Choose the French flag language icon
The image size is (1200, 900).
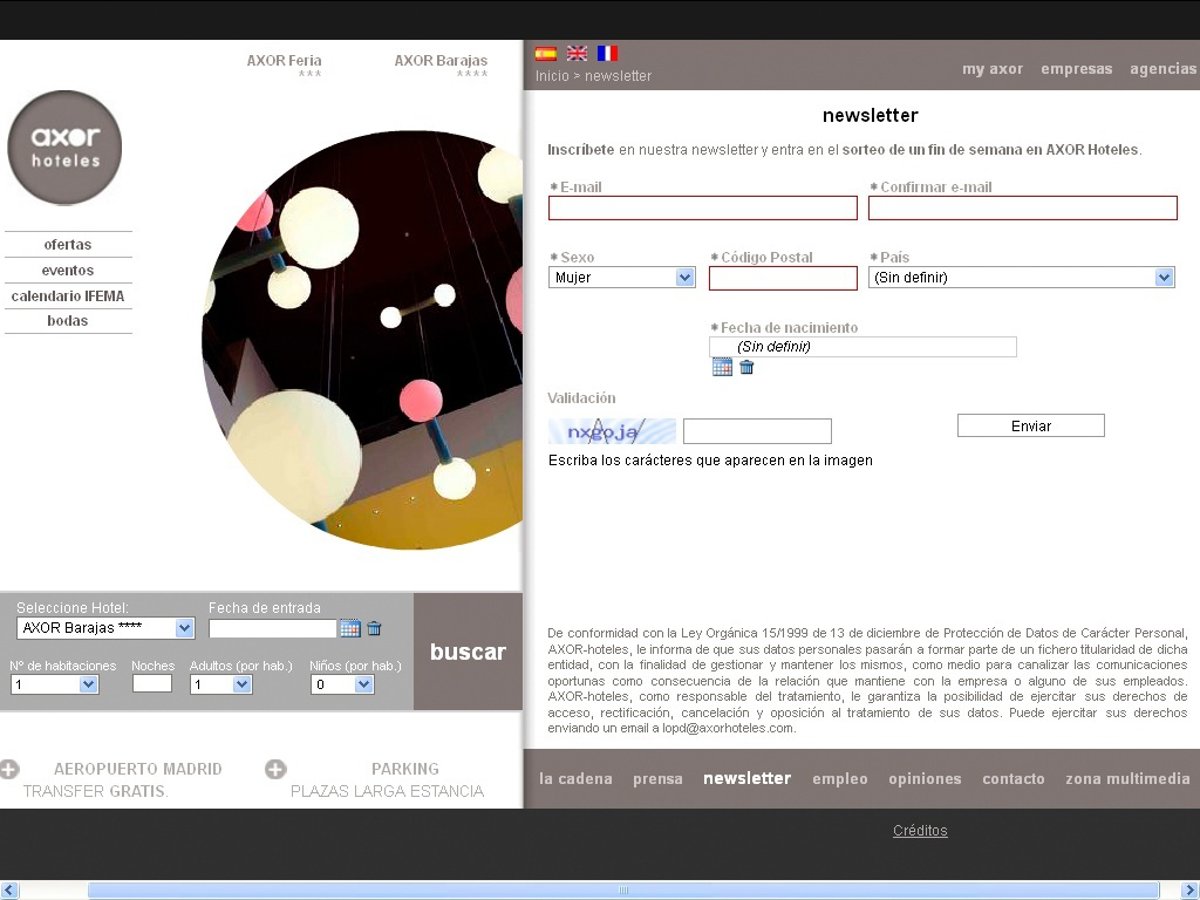[607, 54]
